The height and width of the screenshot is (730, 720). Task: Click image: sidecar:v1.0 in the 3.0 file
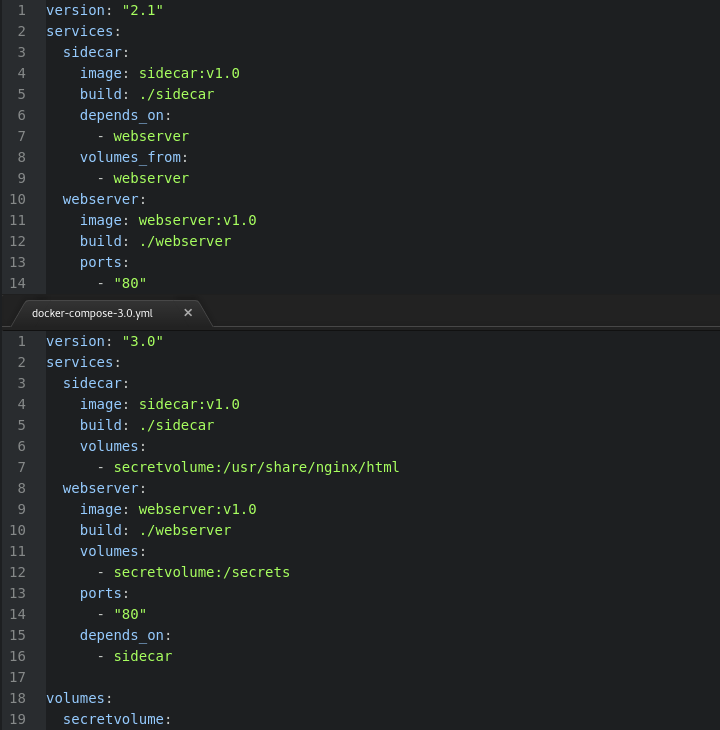coord(160,404)
